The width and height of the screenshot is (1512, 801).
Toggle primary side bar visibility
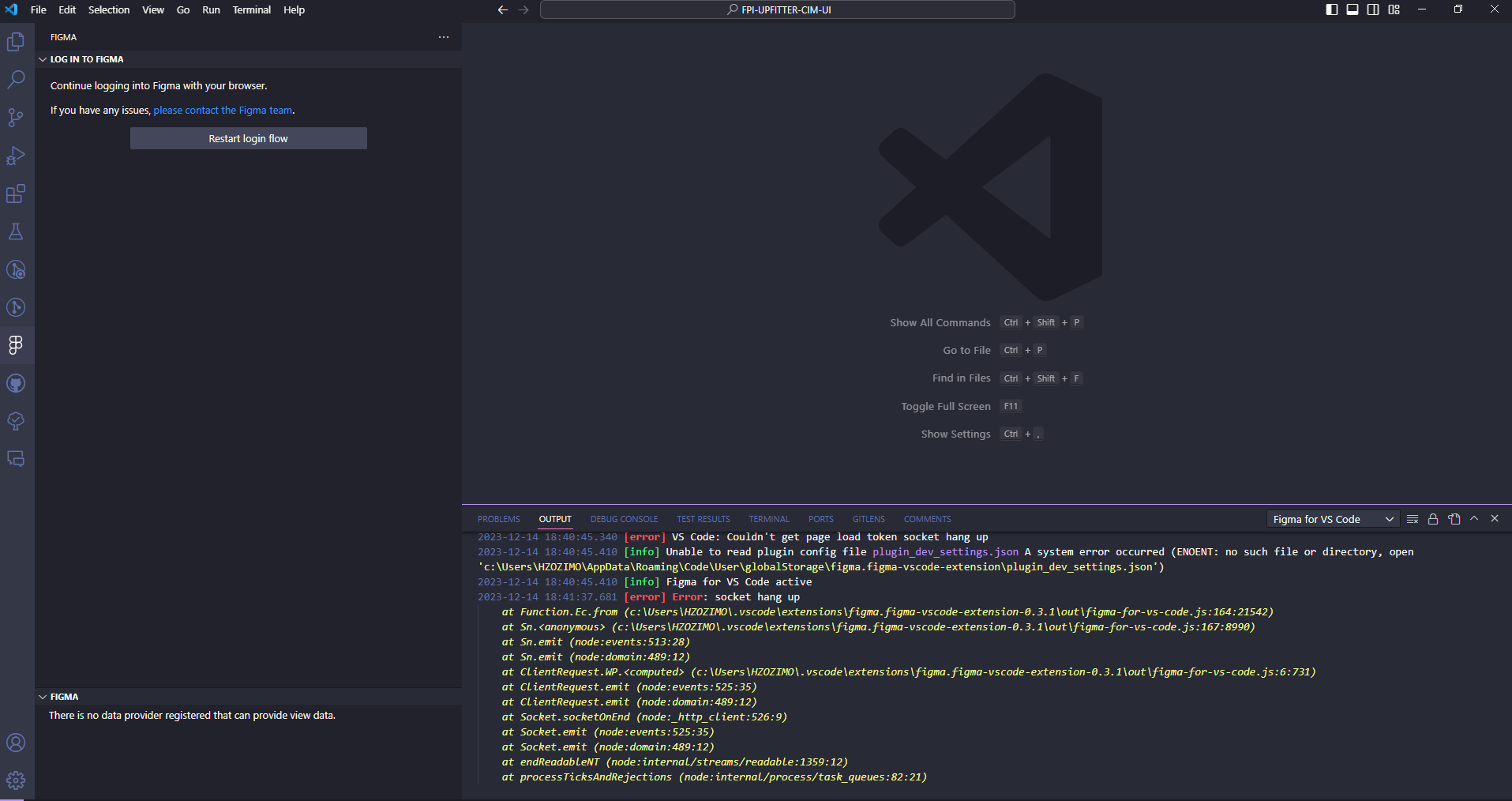point(1332,9)
